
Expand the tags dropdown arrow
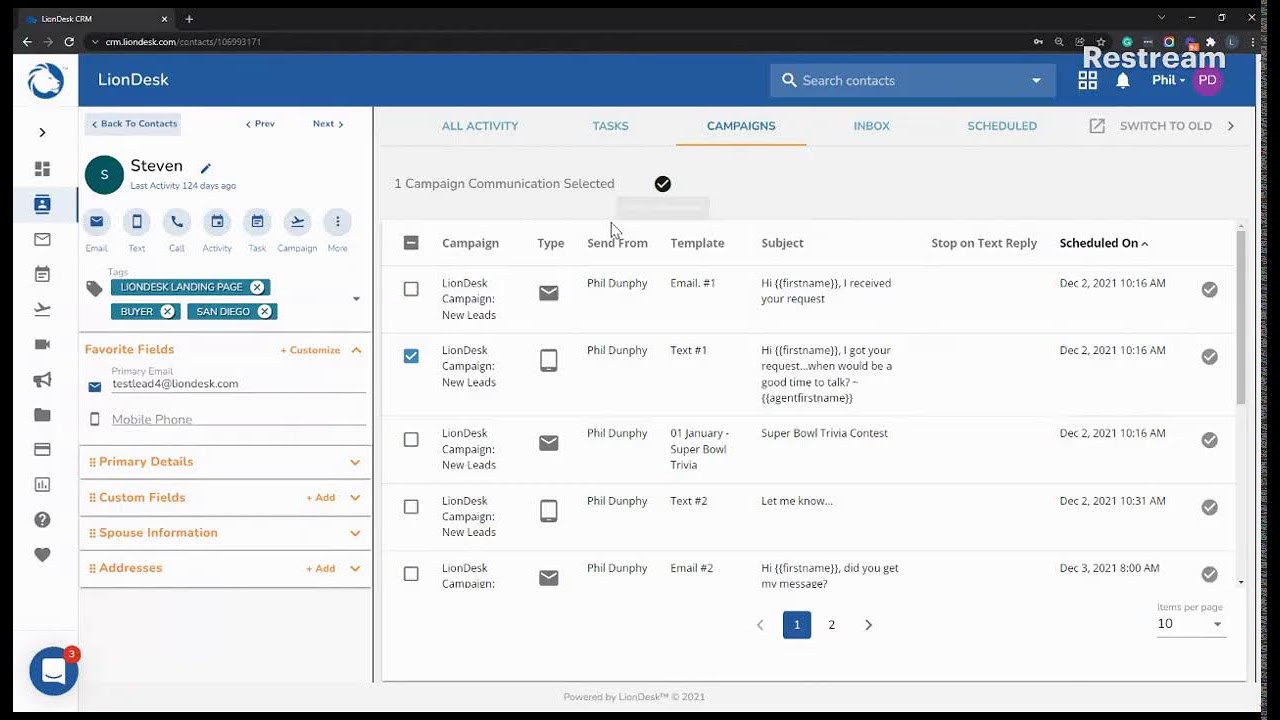tap(356, 299)
